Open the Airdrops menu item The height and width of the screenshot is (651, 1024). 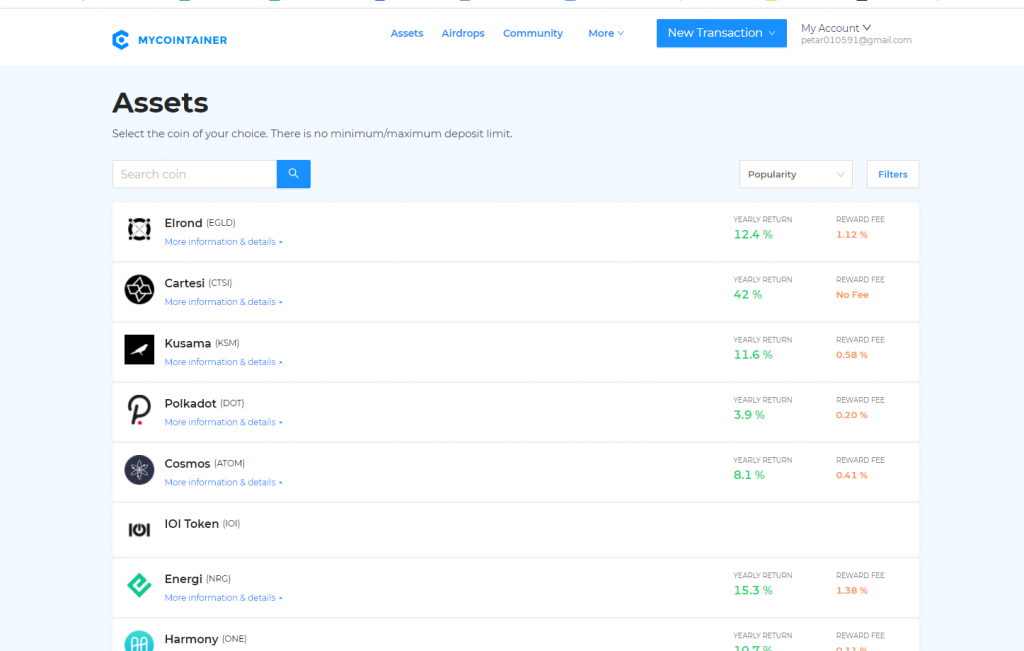[x=463, y=33]
